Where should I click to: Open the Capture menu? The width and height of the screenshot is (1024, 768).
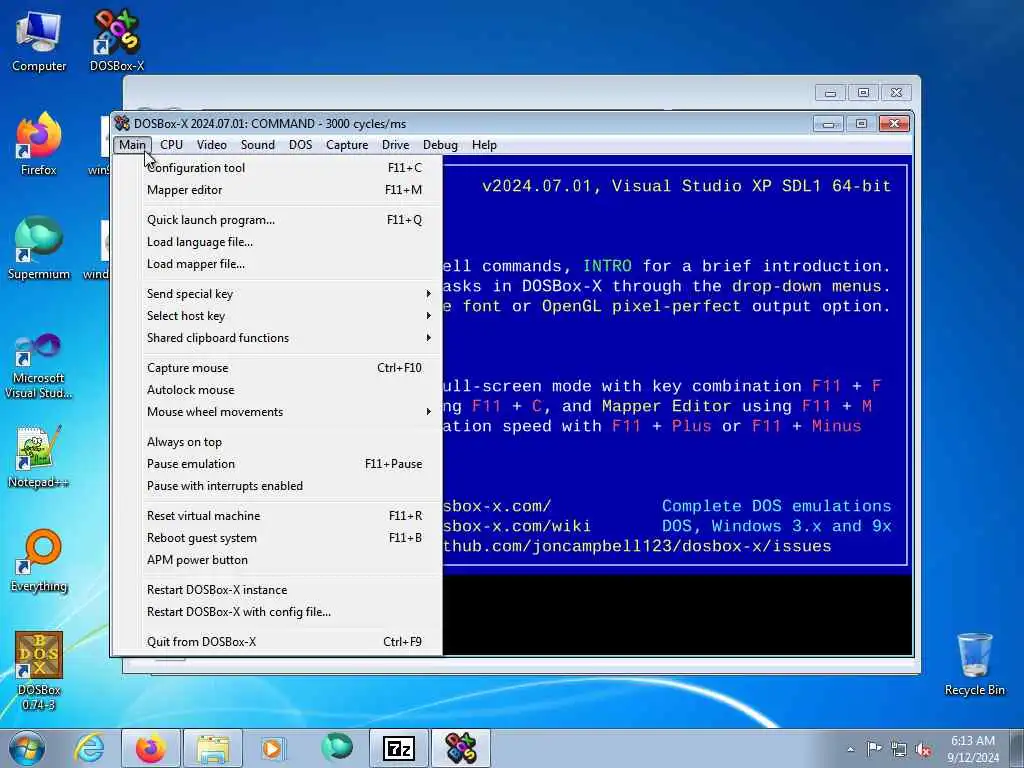coord(347,145)
